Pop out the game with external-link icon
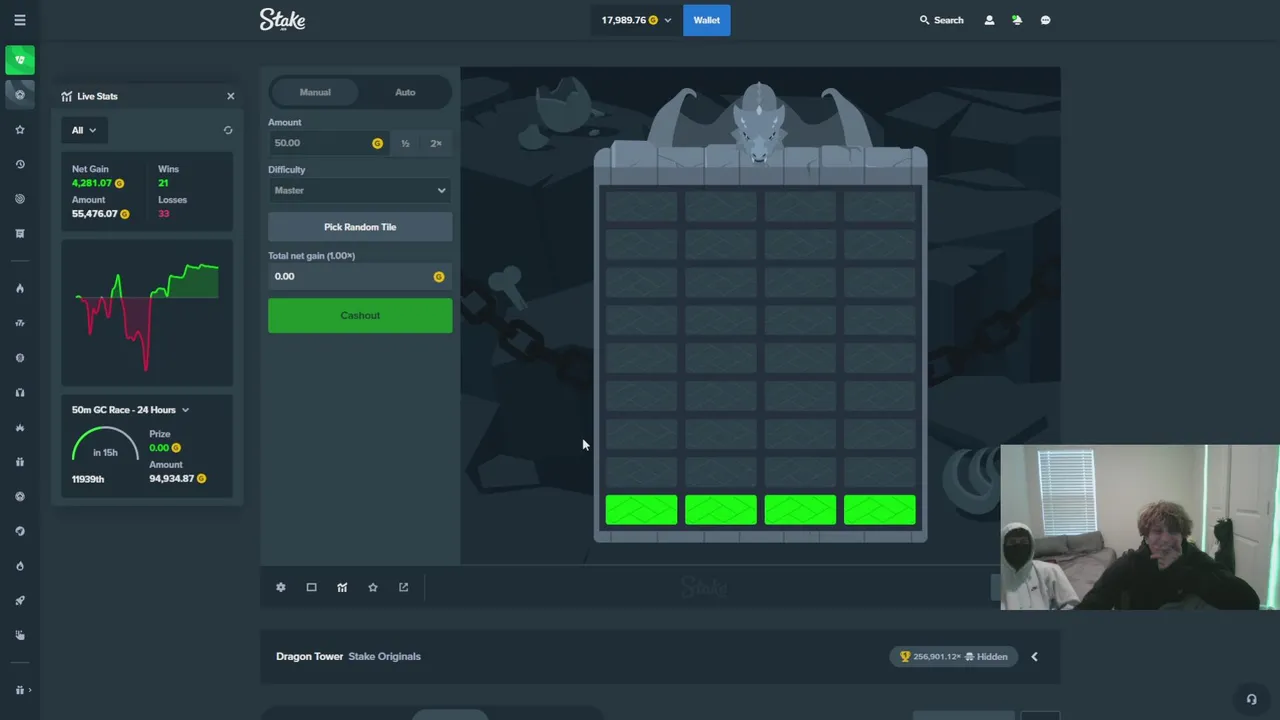 pyautogui.click(x=404, y=587)
